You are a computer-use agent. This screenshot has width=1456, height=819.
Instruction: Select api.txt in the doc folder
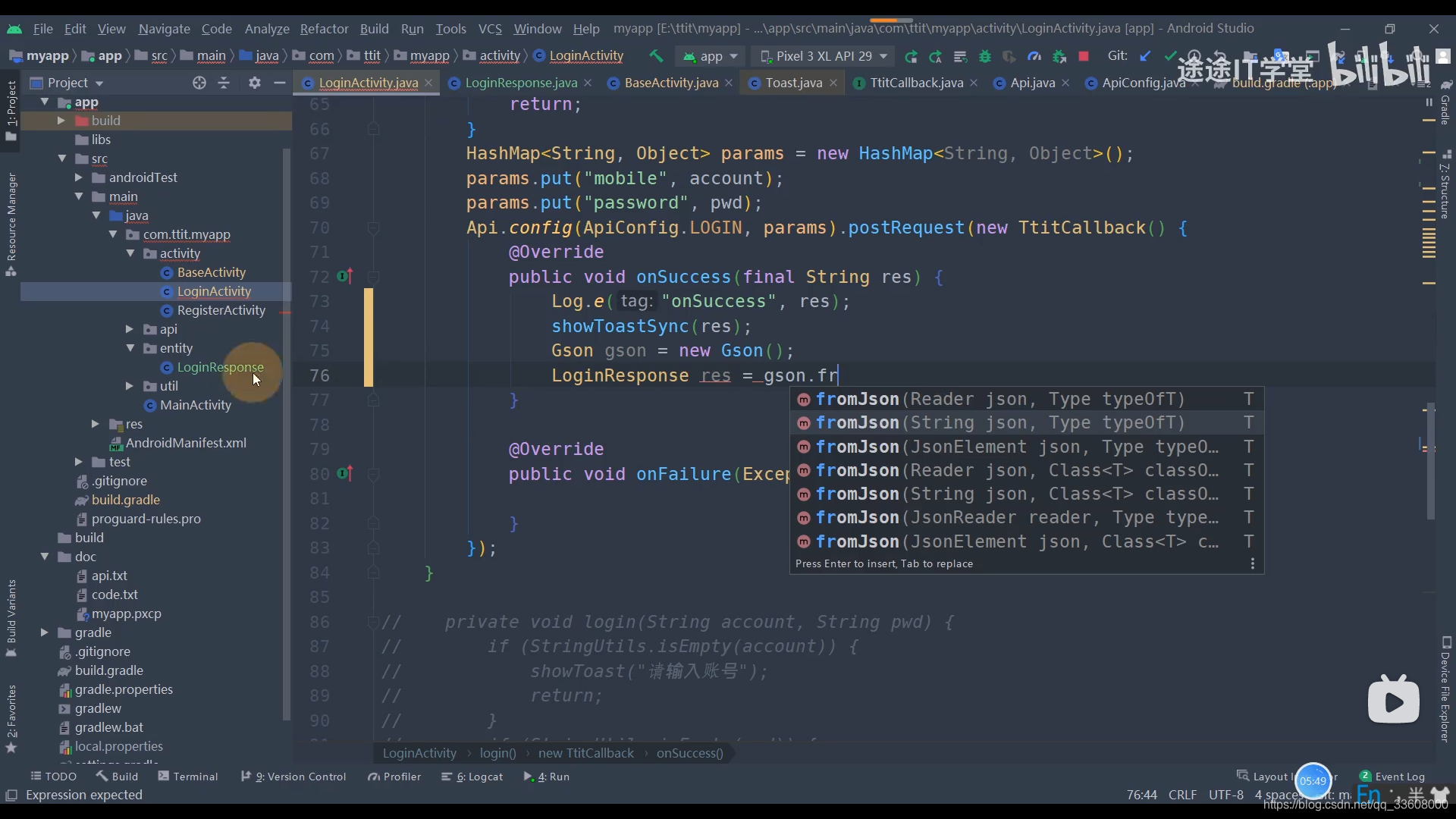pos(109,576)
